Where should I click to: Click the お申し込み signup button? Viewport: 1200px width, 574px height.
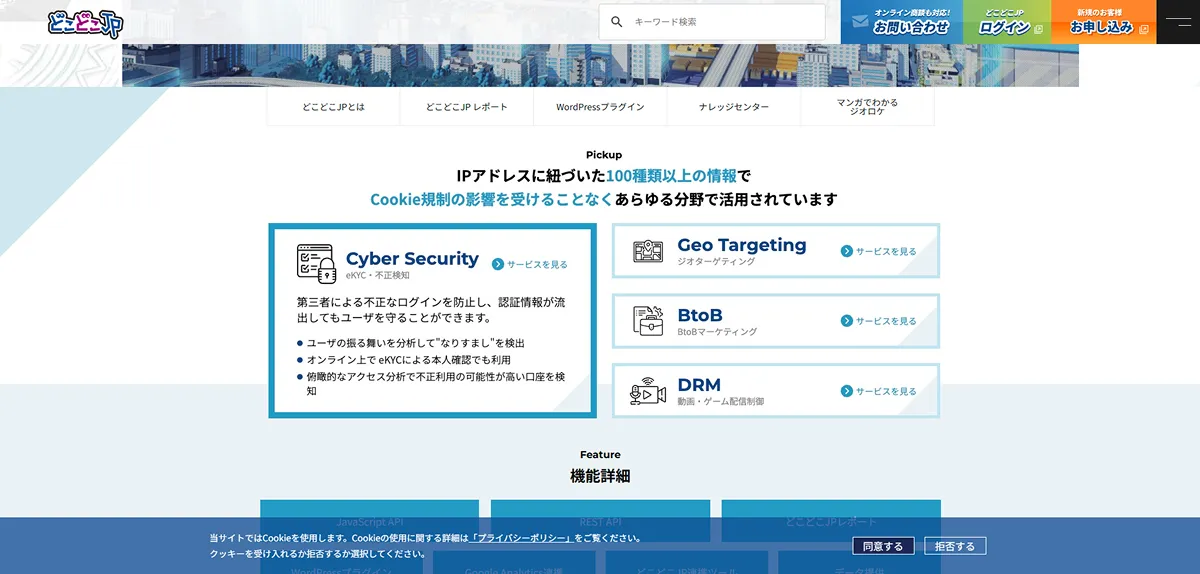click(1104, 22)
